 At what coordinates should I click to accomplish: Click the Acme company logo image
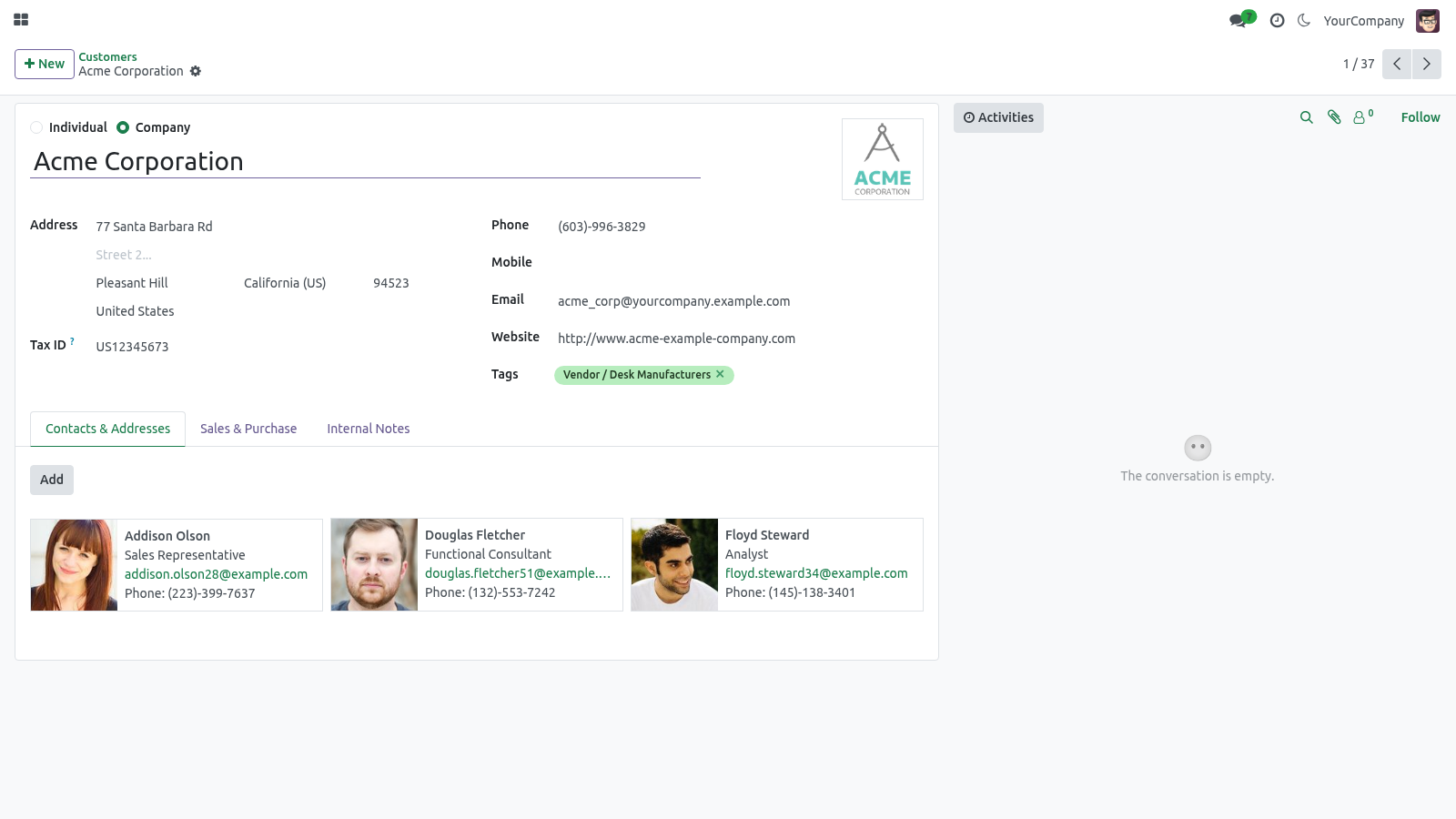(883, 159)
